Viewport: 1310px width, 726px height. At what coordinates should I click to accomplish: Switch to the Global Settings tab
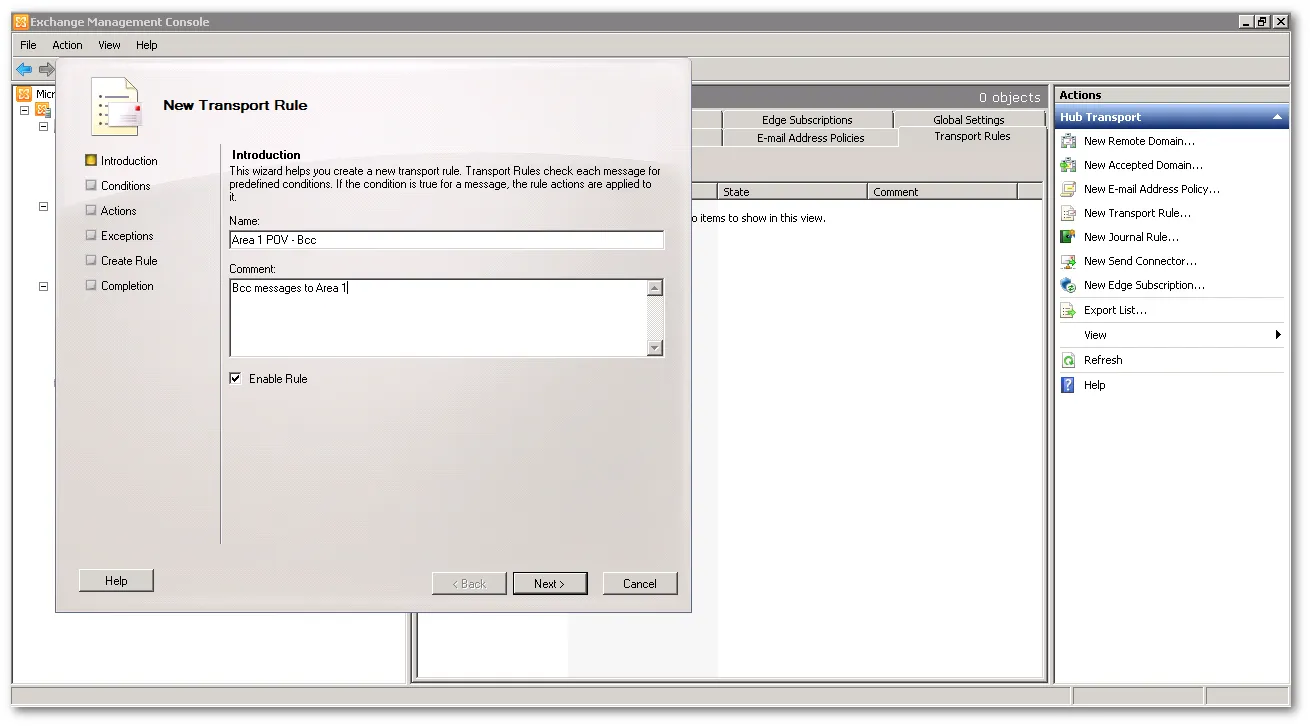click(968, 120)
